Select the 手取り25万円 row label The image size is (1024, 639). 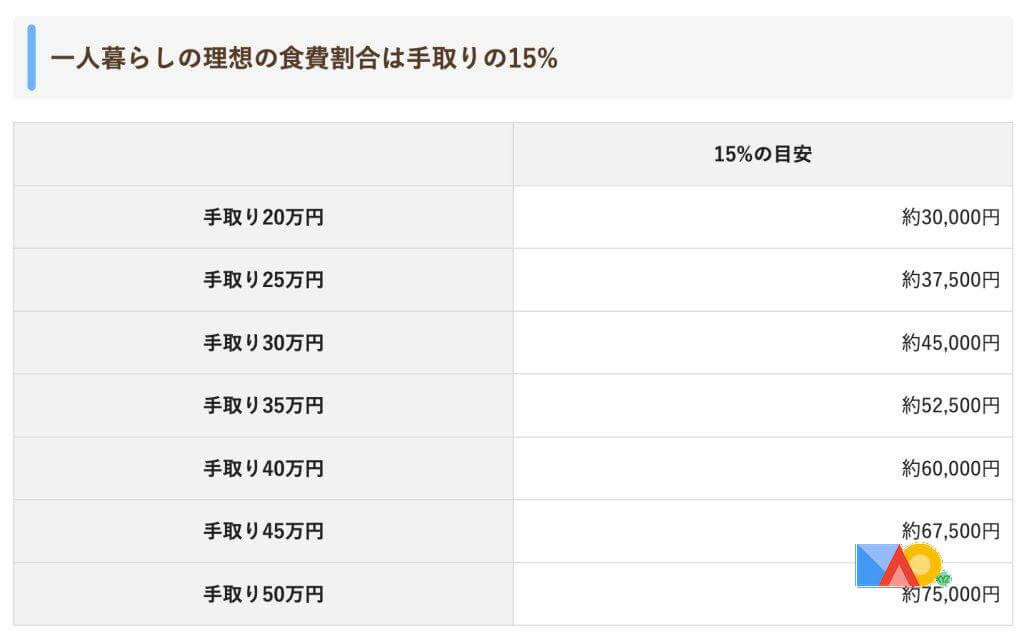pyautogui.click(x=263, y=280)
